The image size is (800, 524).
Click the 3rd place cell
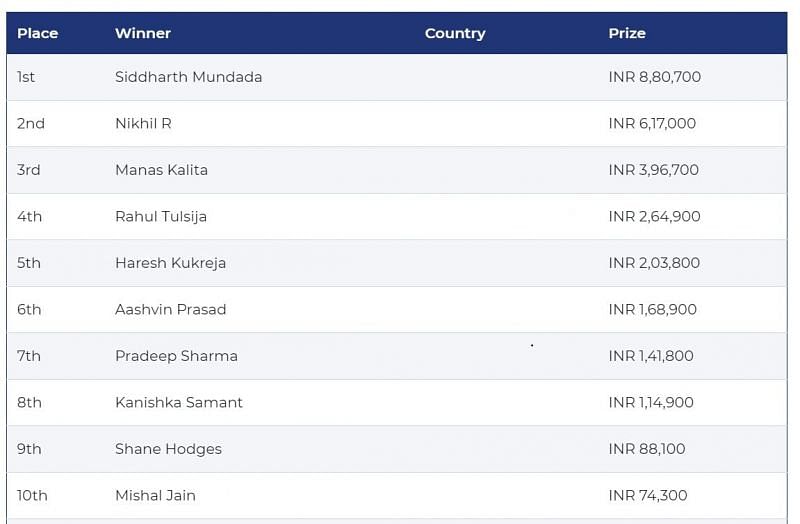29,170
